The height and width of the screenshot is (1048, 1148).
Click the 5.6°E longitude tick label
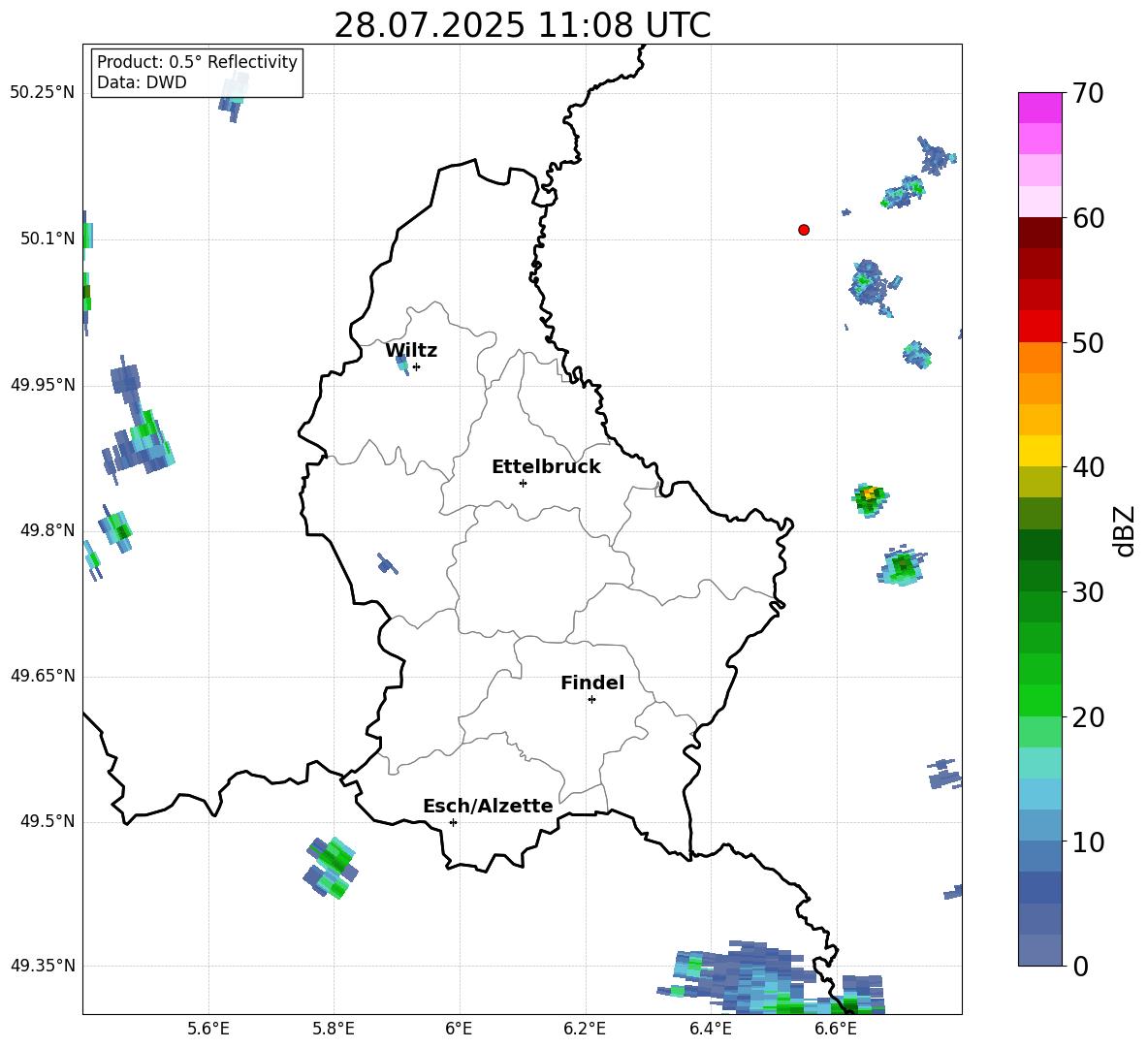click(x=208, y=1029)
